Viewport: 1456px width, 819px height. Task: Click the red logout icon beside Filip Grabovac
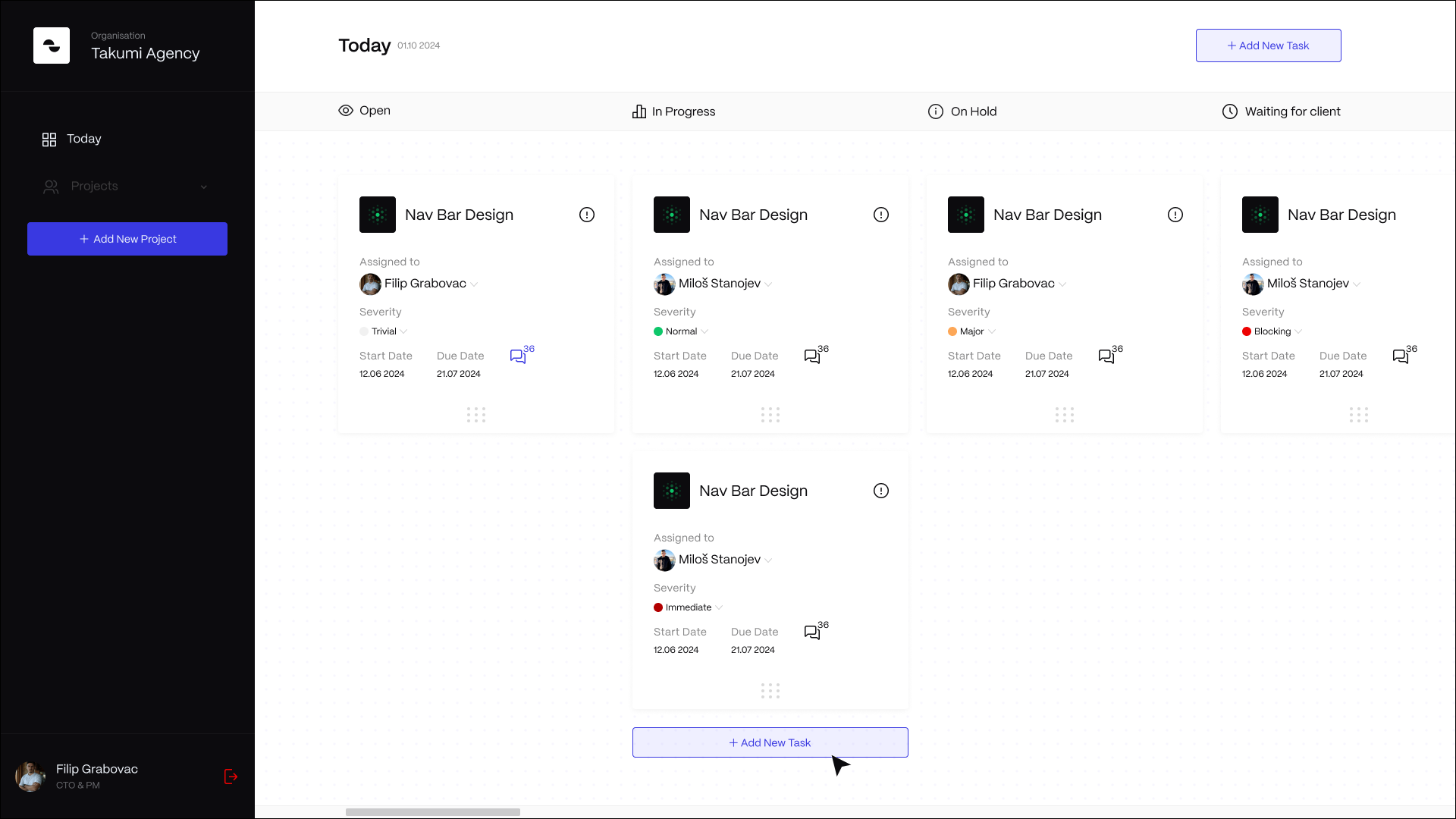click(231, 777)
